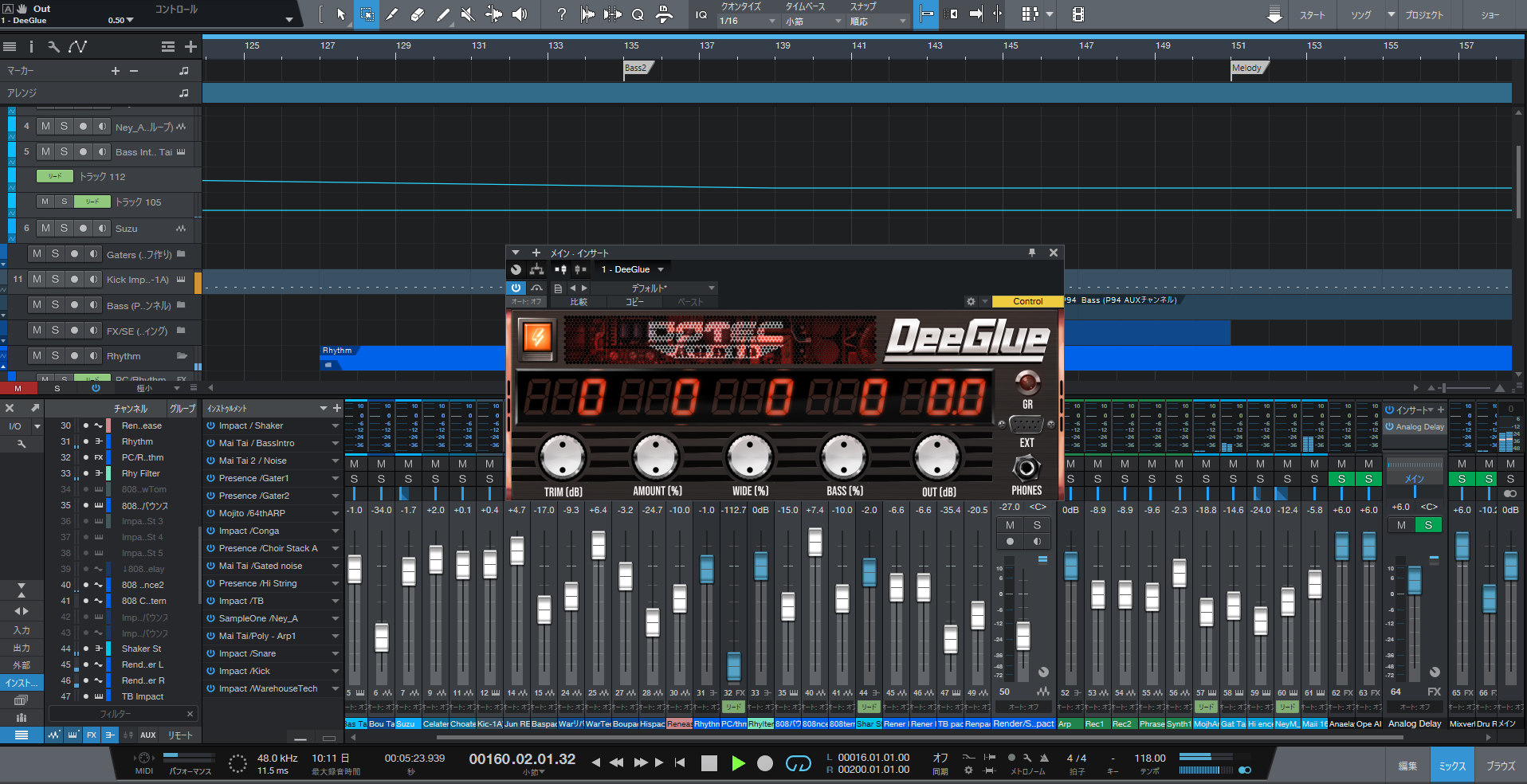The width and height of the screenshot is (1527, 784).
Task: Open the timebase 小節 dropdown
Action: [x=813, y=21]
